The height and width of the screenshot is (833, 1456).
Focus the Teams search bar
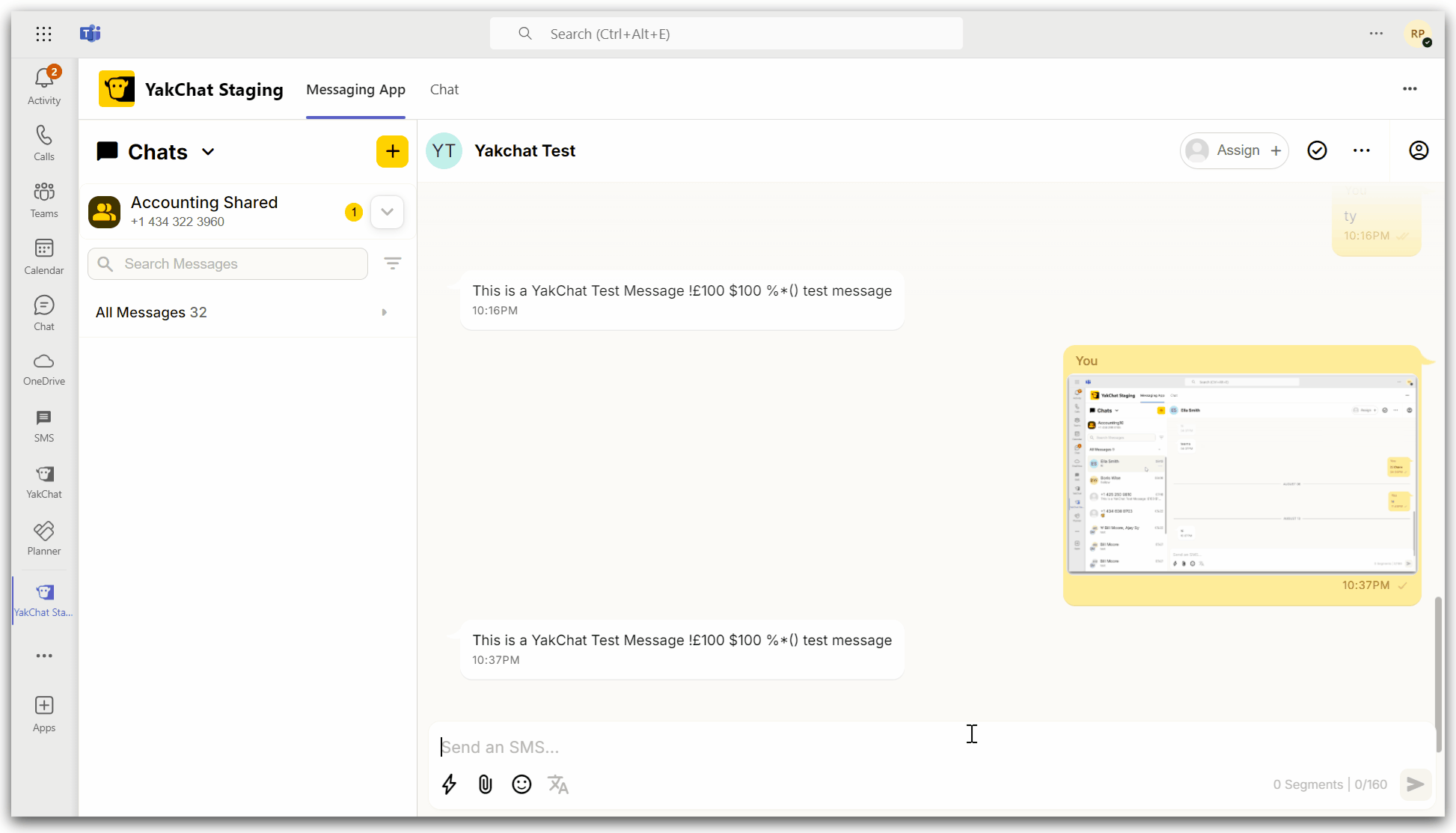tap(726, 34)
